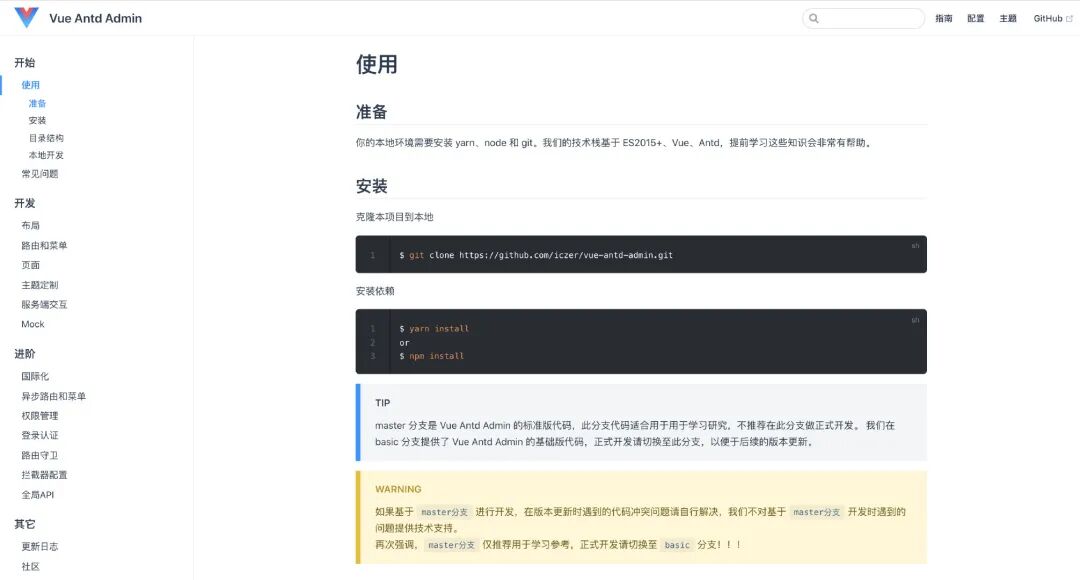Click the search magnifier icon
Image resolution: width=1080 pixels, height=580 pixels.
tap(813, 18)
